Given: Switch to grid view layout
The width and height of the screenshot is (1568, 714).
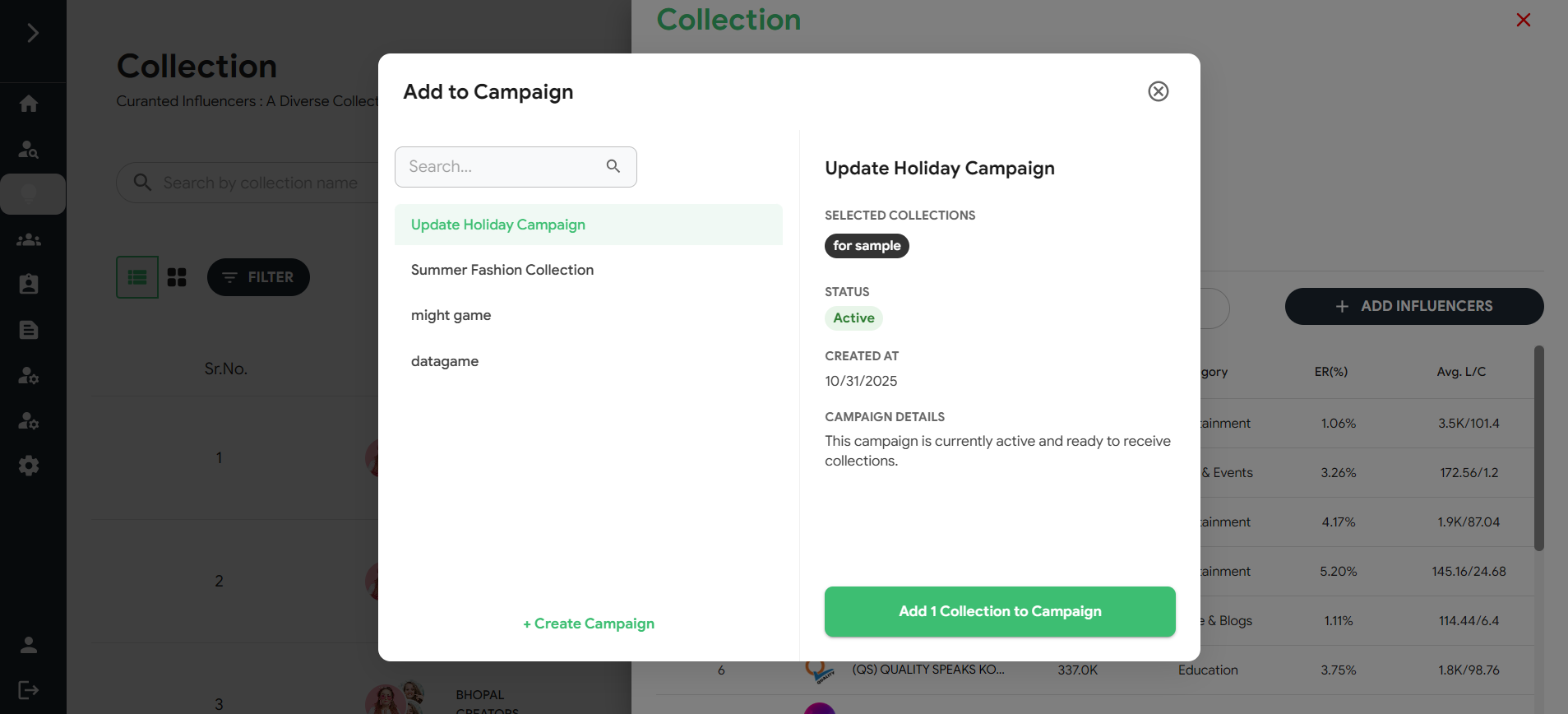Looking at the screenshot, I should pyautogui.click(x=177, y=277).
